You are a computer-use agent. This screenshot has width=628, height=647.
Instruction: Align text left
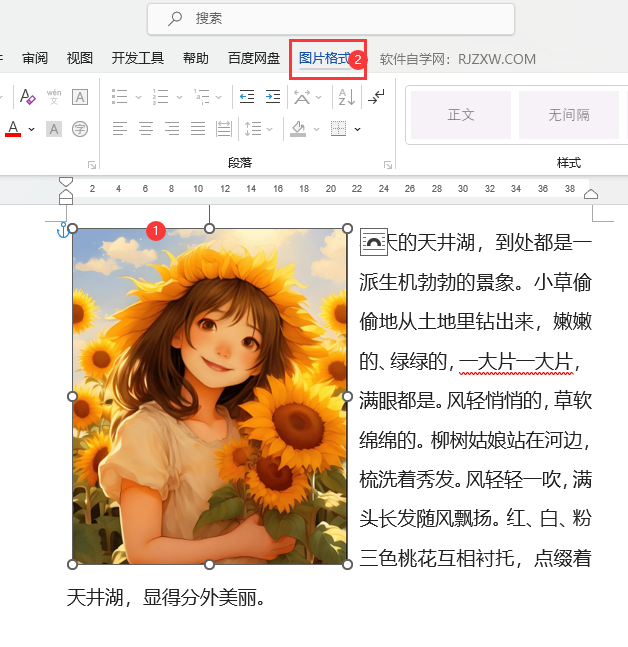(x=120, y=129)
